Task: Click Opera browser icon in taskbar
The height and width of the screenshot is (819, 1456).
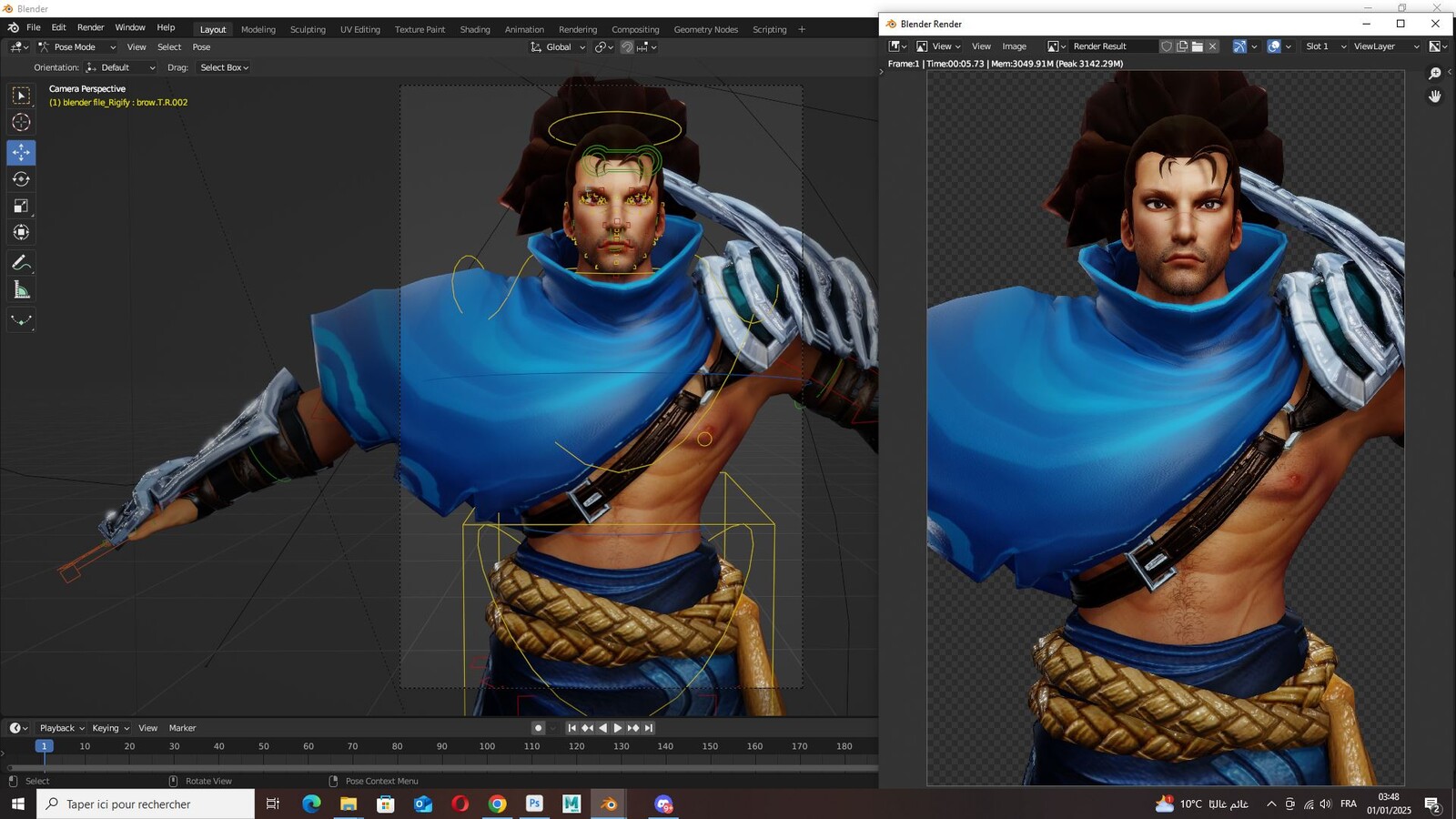Action: click(460, 804)
